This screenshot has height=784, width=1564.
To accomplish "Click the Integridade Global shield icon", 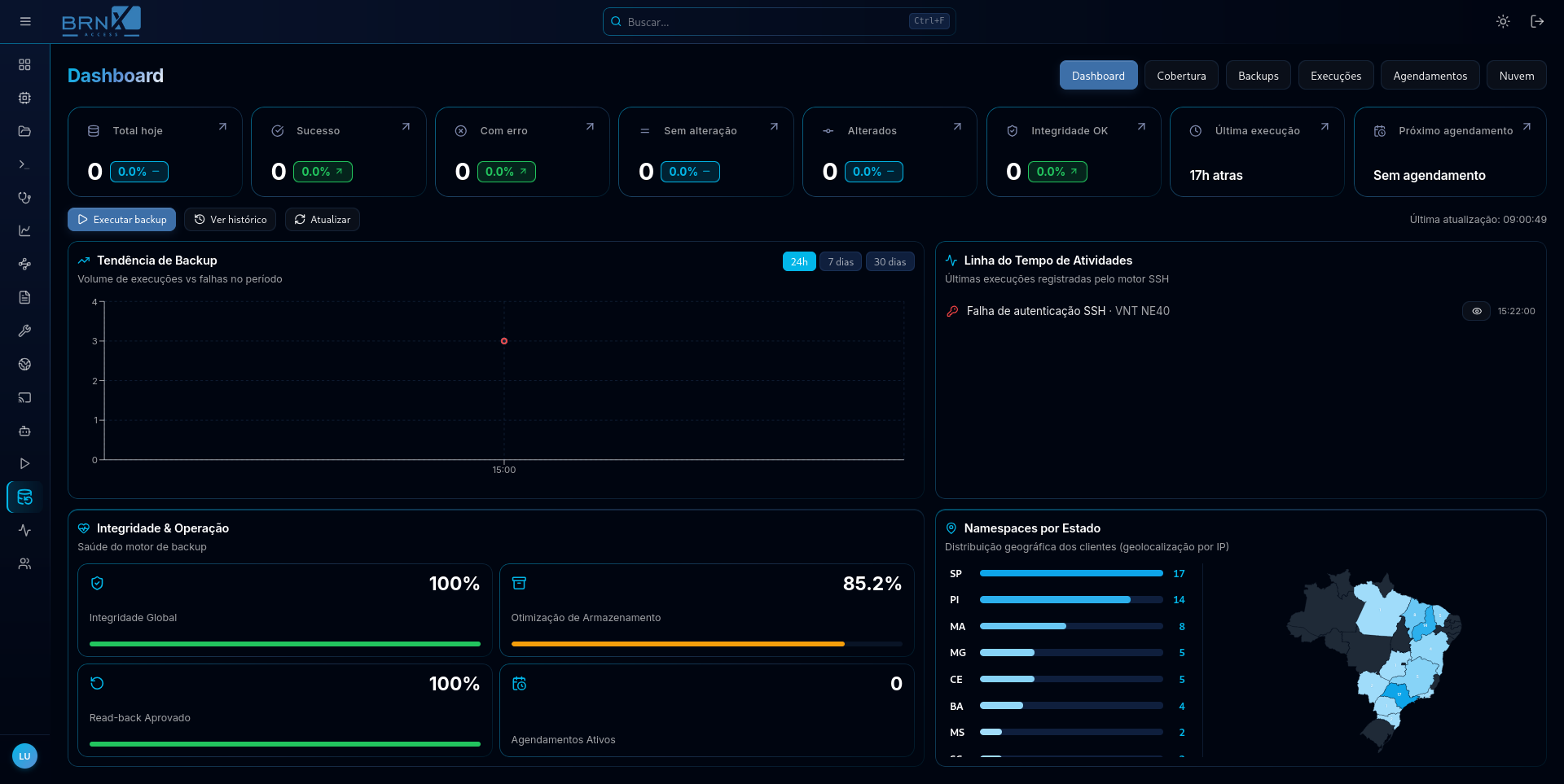I will (x=97, y=583).
